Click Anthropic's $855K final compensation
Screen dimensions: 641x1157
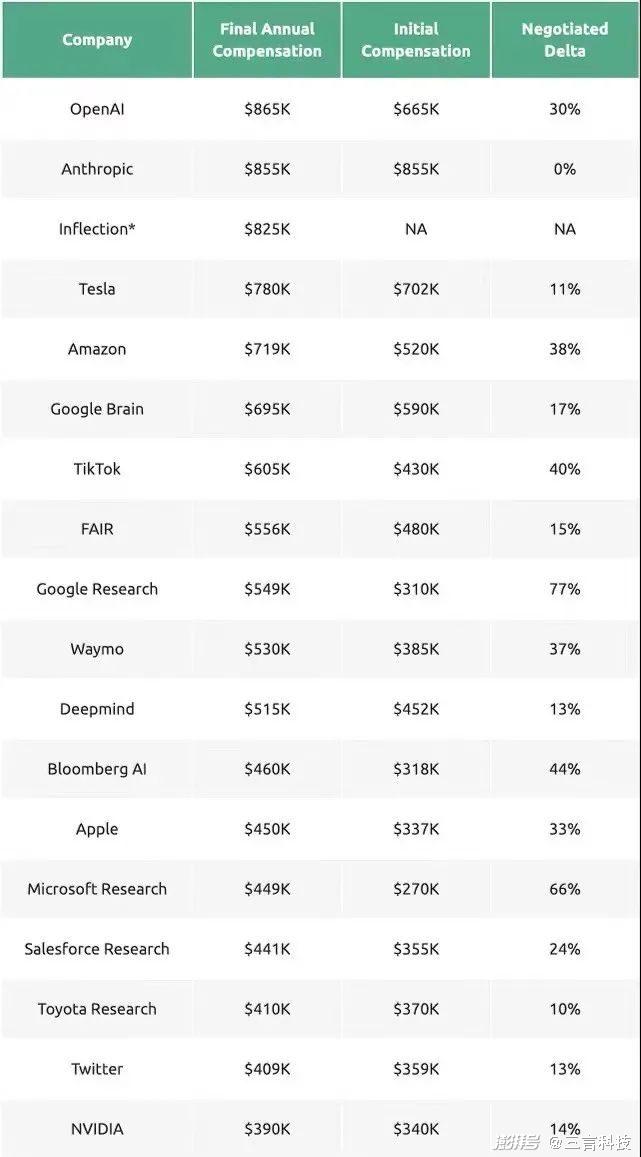click(x=267, y=169)
